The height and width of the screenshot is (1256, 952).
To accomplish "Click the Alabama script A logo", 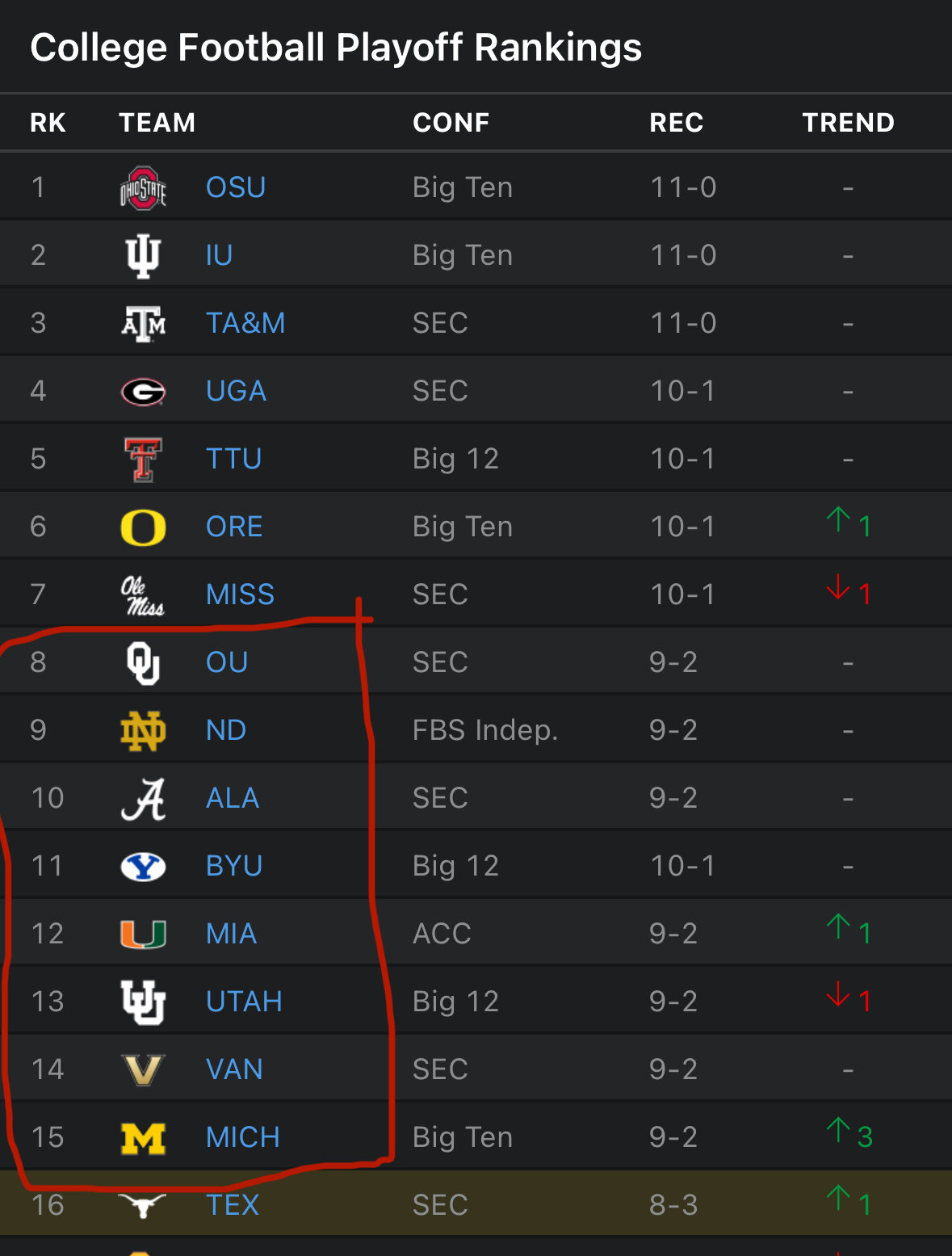I will [x=143, y=799].
